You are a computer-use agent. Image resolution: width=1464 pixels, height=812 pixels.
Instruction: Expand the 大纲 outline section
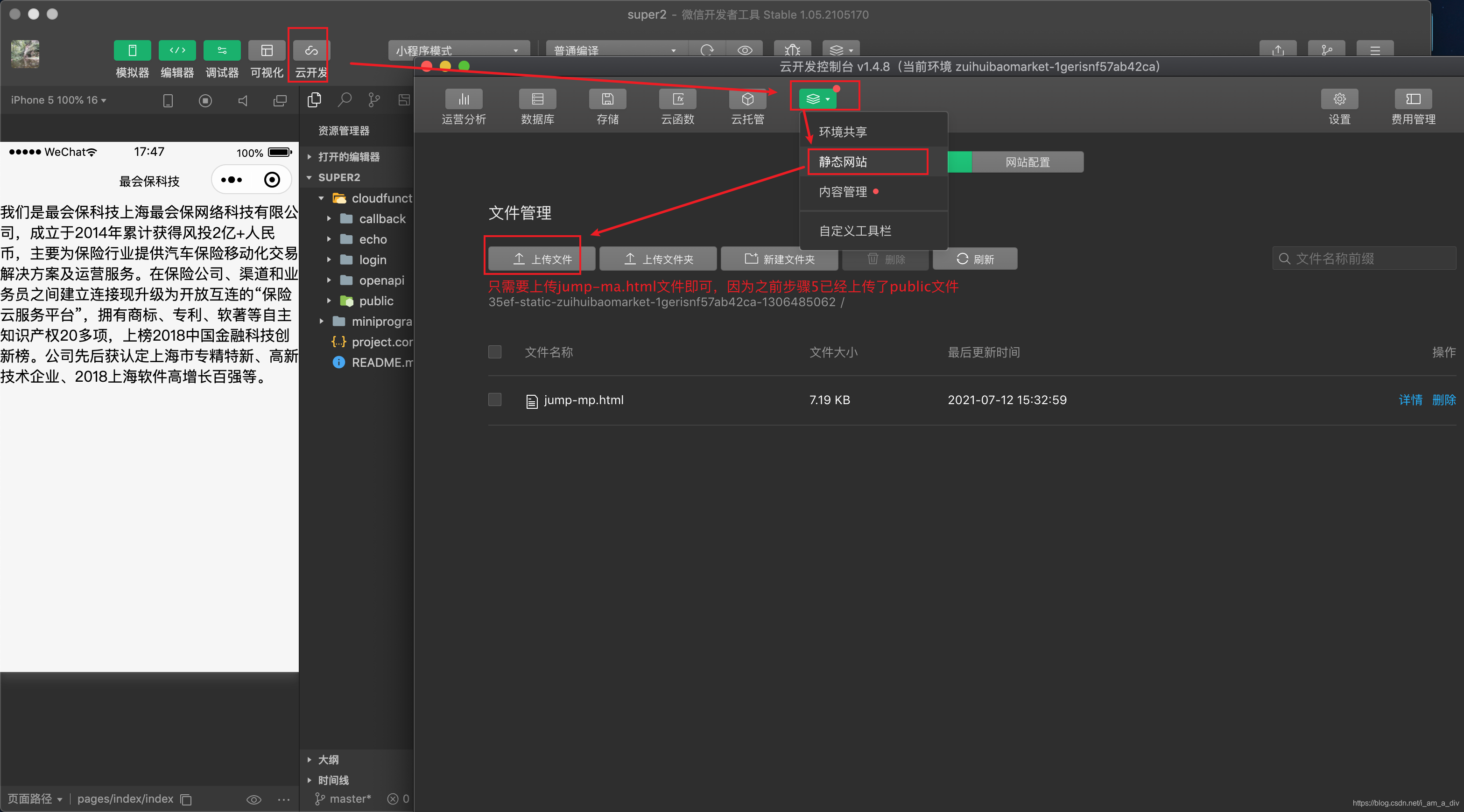tap(357, 760)
